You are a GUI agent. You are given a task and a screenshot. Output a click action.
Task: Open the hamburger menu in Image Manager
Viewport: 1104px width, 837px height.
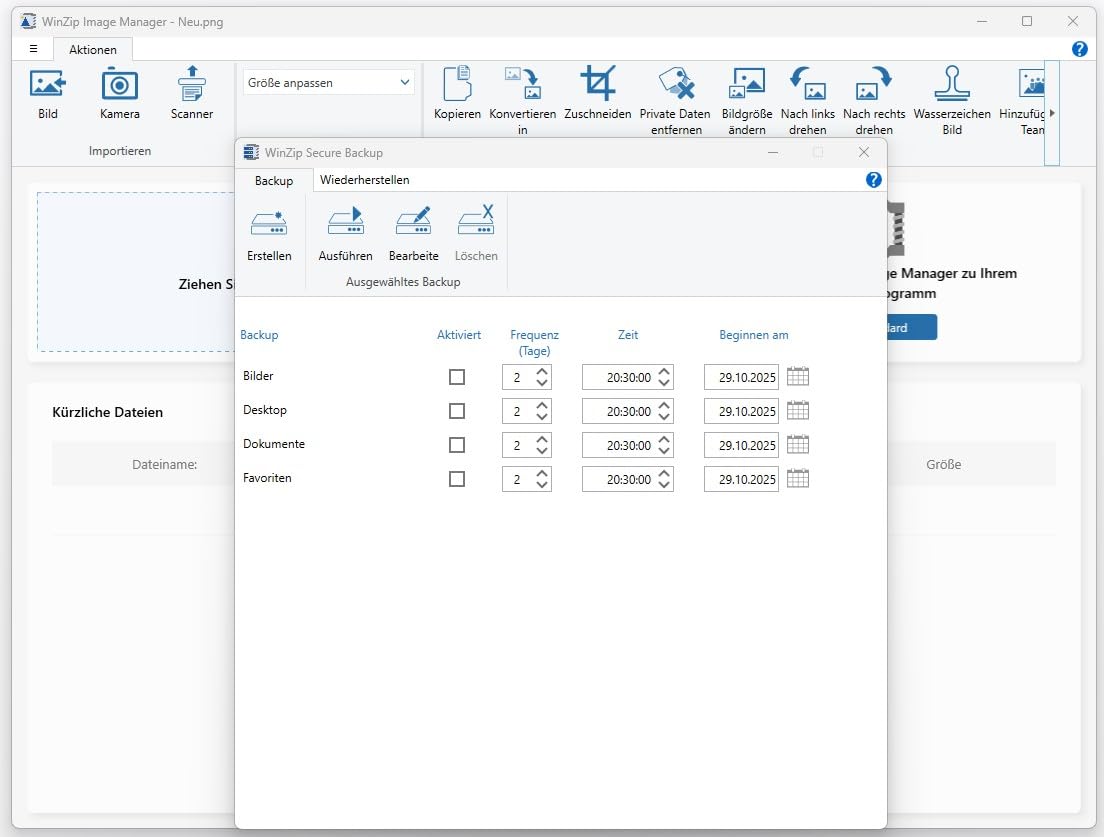(x=33, y=49)
